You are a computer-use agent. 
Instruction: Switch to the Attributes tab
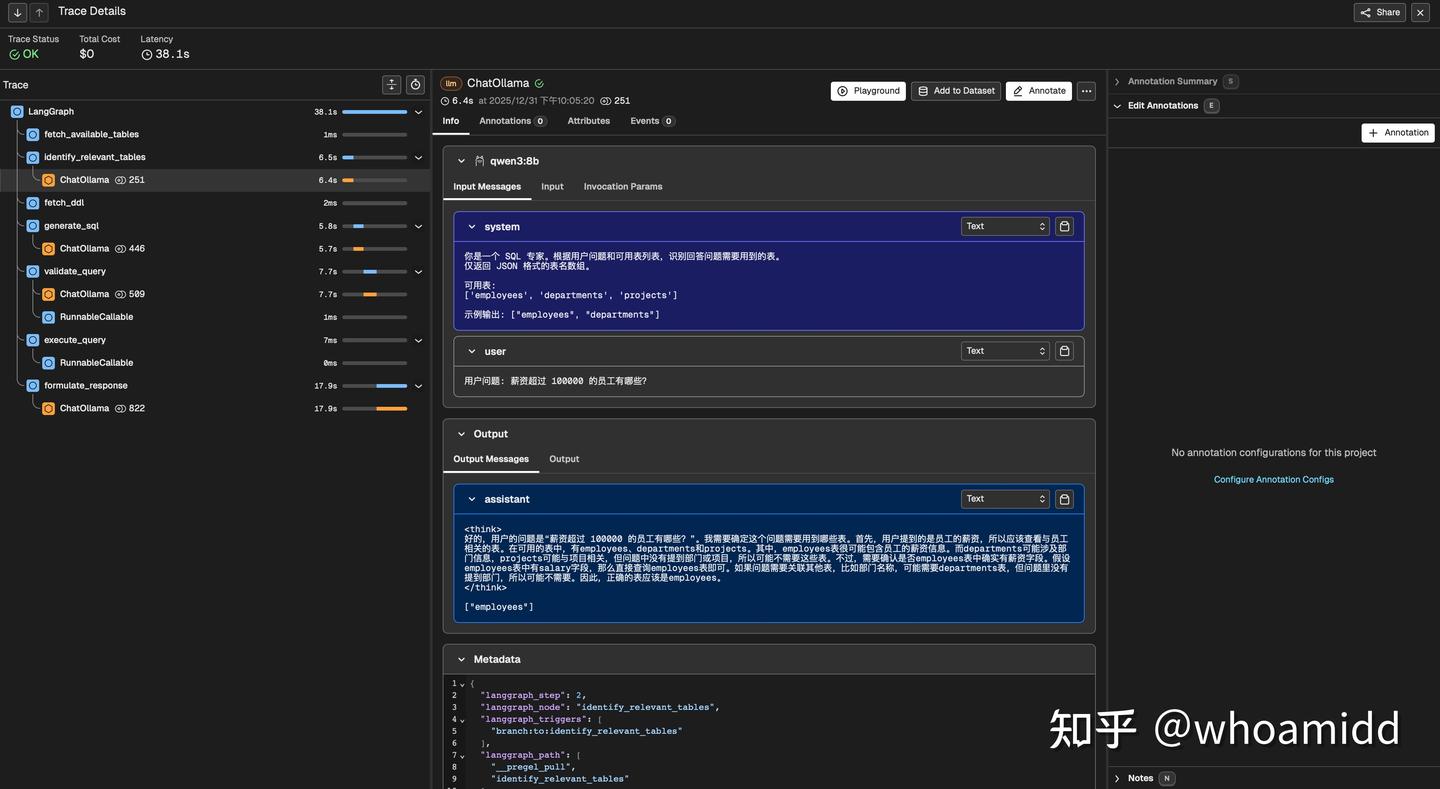point(588,120)
